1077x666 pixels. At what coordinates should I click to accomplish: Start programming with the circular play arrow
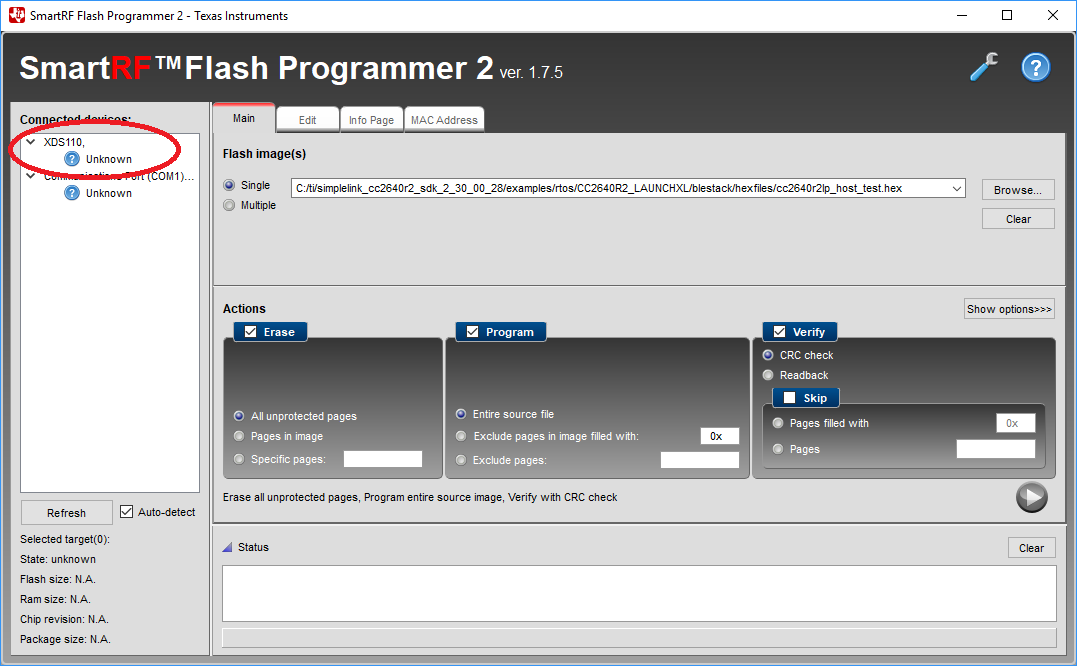point(1031,497)
